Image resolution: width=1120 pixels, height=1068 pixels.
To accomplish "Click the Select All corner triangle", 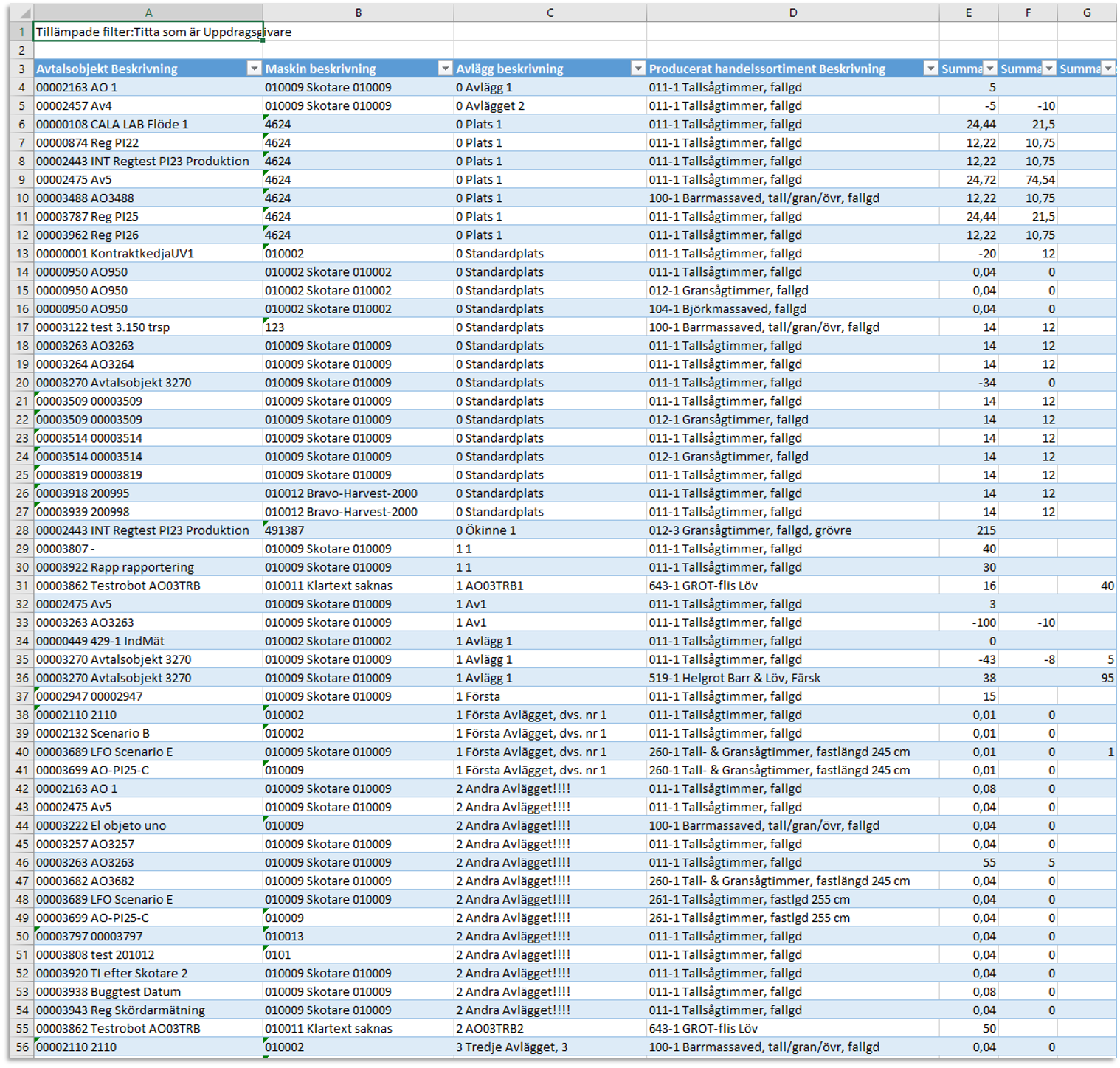I will pos(23,13).
